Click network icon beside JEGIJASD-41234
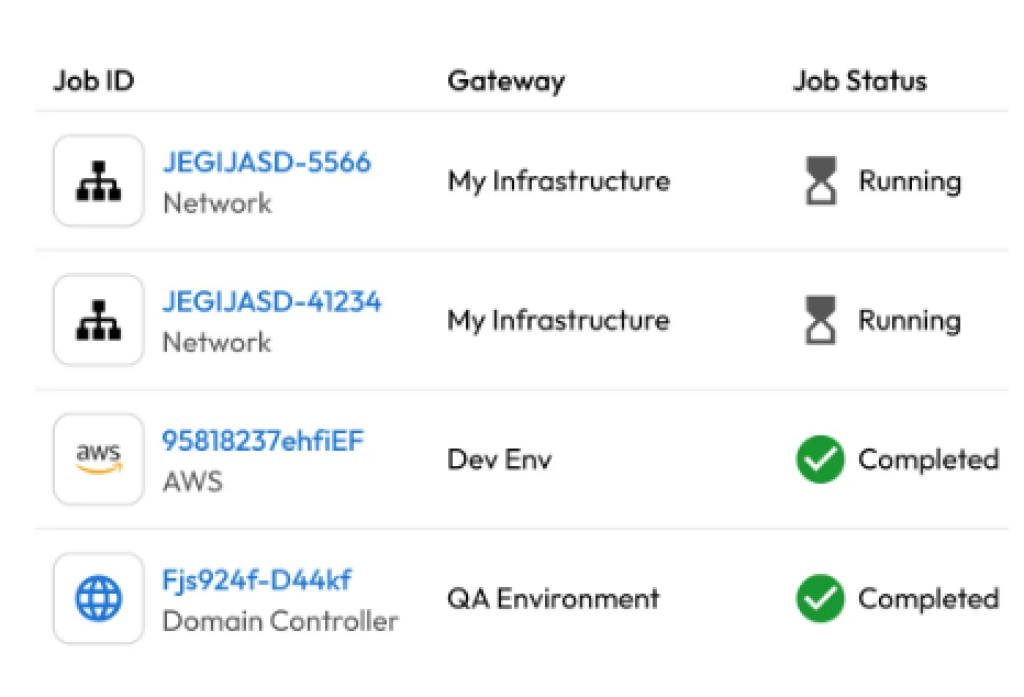The image size is (1024, 697). pos(98,320)
